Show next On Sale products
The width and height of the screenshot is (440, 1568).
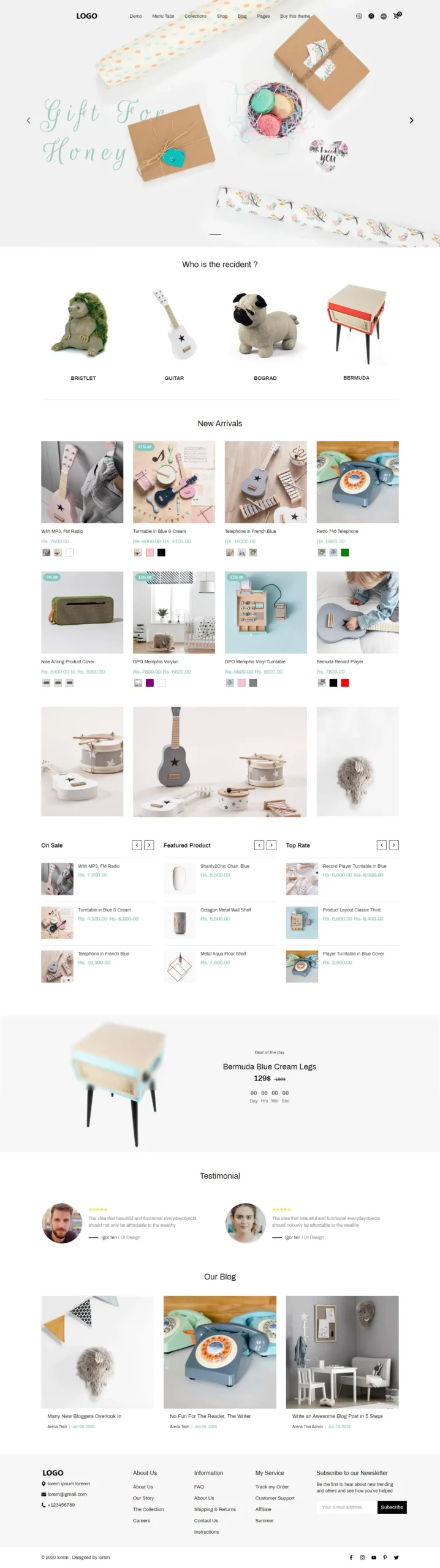(x=149, y=845)
